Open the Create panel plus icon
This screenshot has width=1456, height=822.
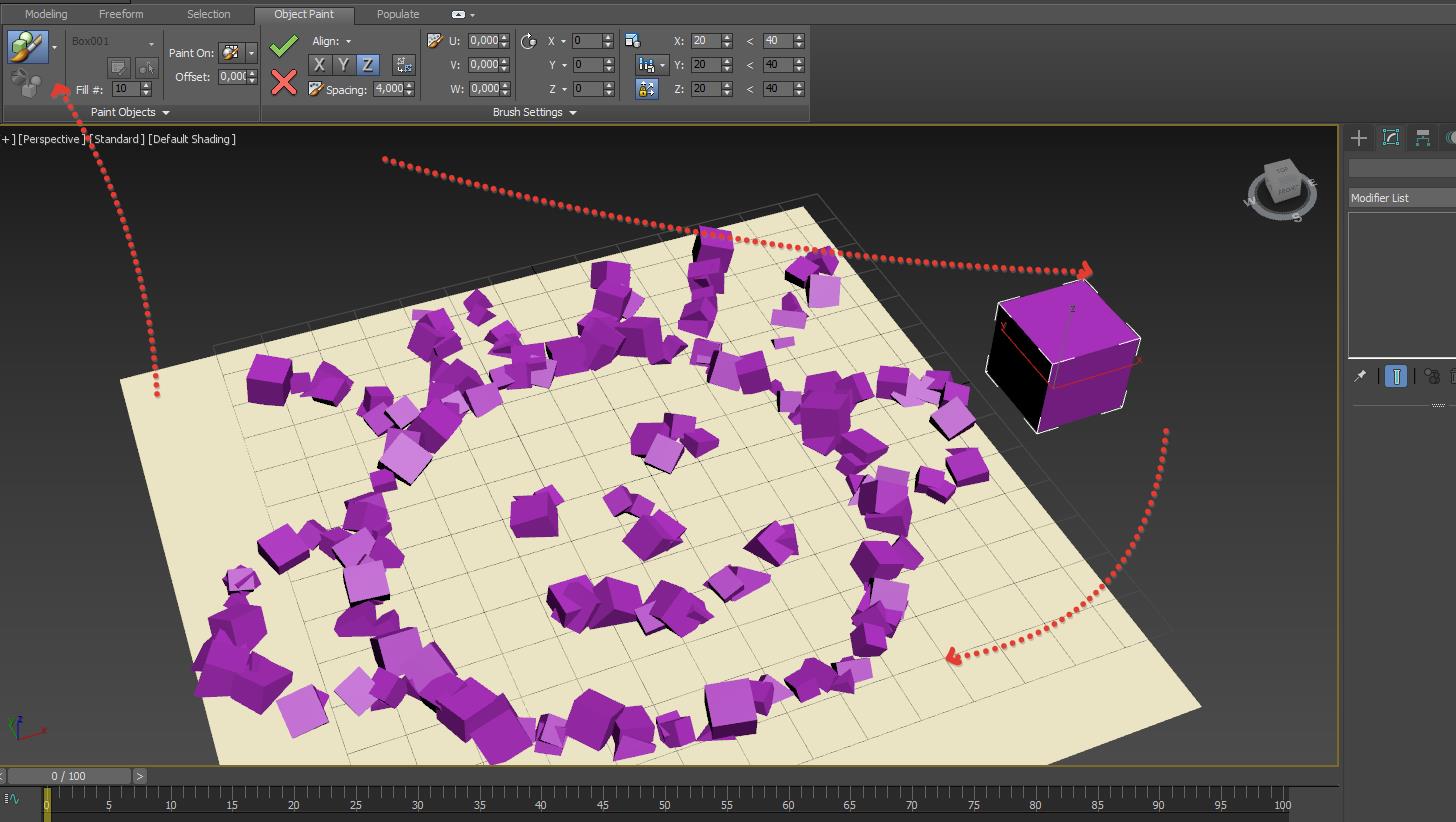coord(1359,138)
